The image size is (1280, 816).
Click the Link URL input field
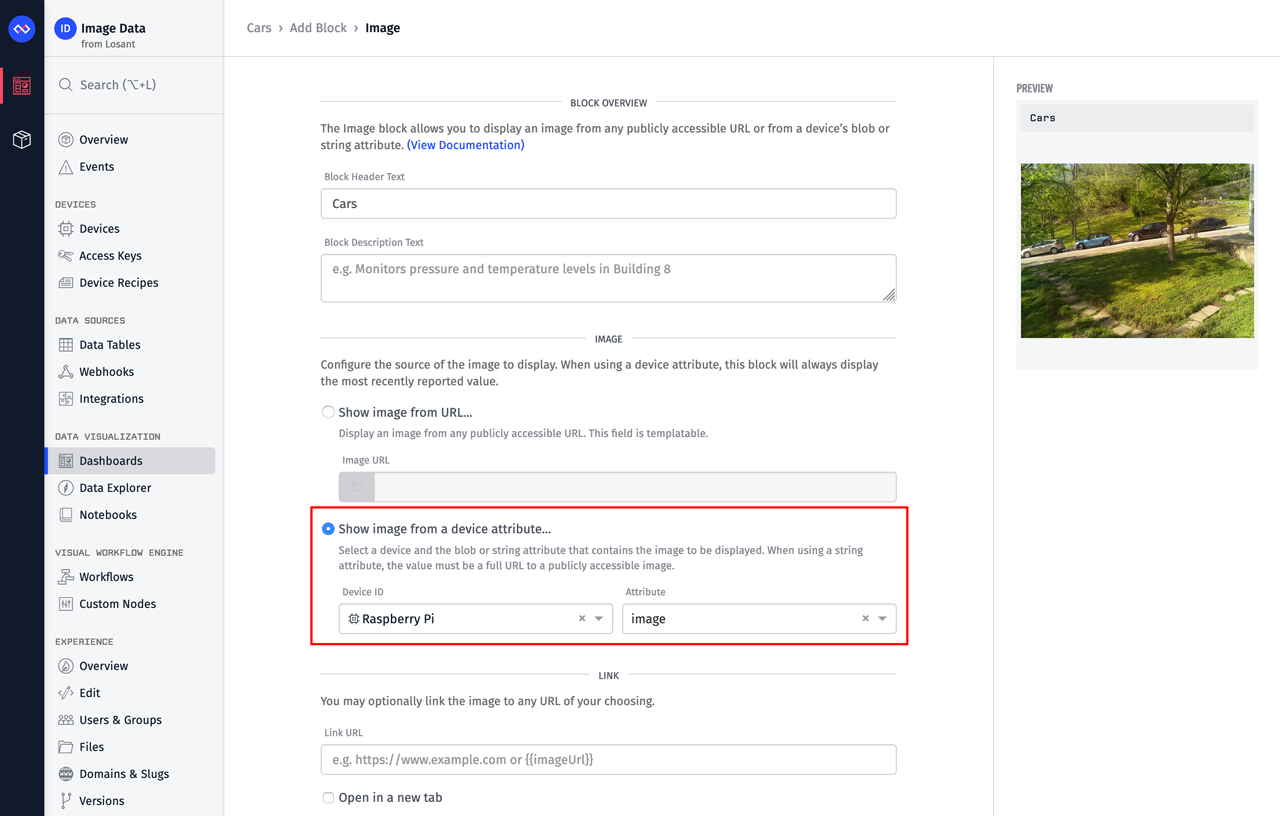(x=608, y=760)
